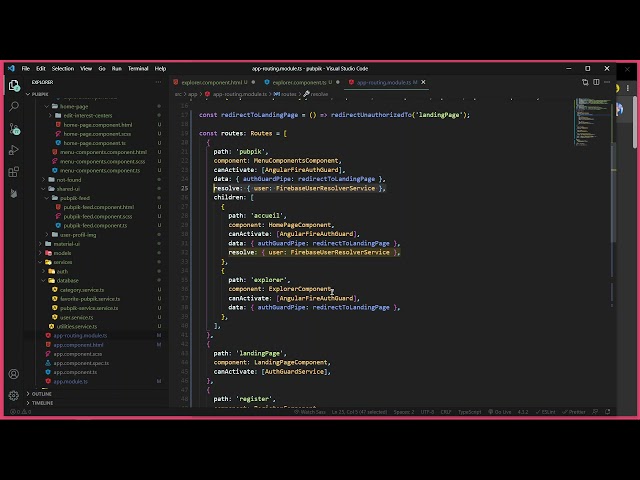Open the Extensions view
Viewport: 640px width, 480px height.
(14, 172)
